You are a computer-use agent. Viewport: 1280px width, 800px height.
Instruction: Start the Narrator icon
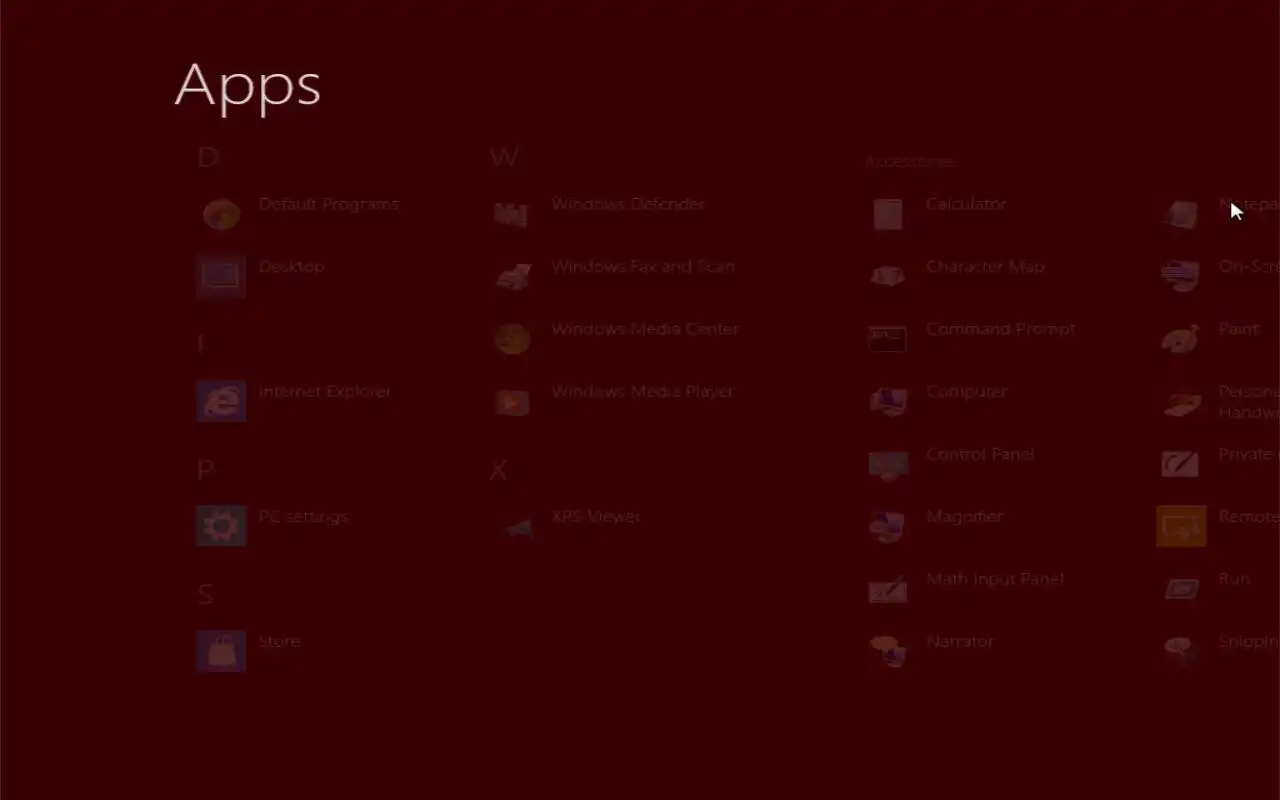point(888,652)
